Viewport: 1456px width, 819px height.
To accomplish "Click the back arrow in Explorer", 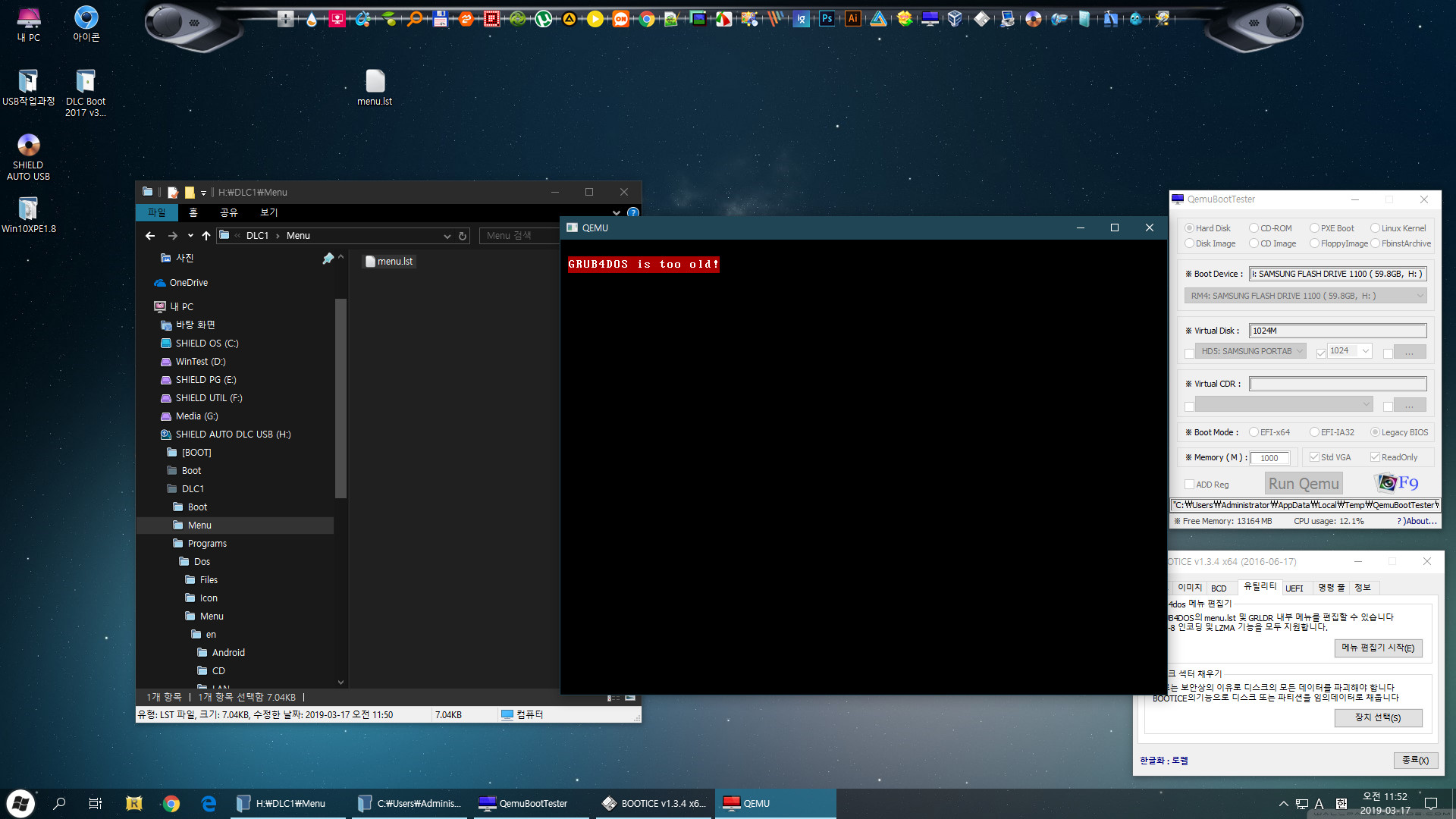I will [150, 236].
